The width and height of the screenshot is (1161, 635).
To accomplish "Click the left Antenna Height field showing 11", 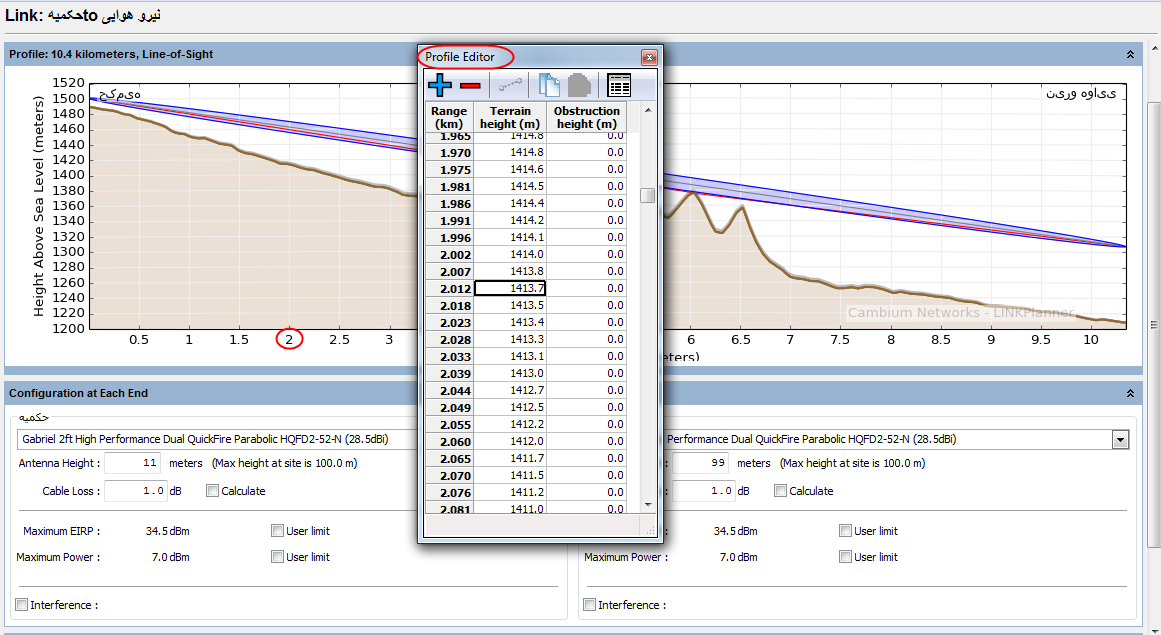I will (133, 463).
